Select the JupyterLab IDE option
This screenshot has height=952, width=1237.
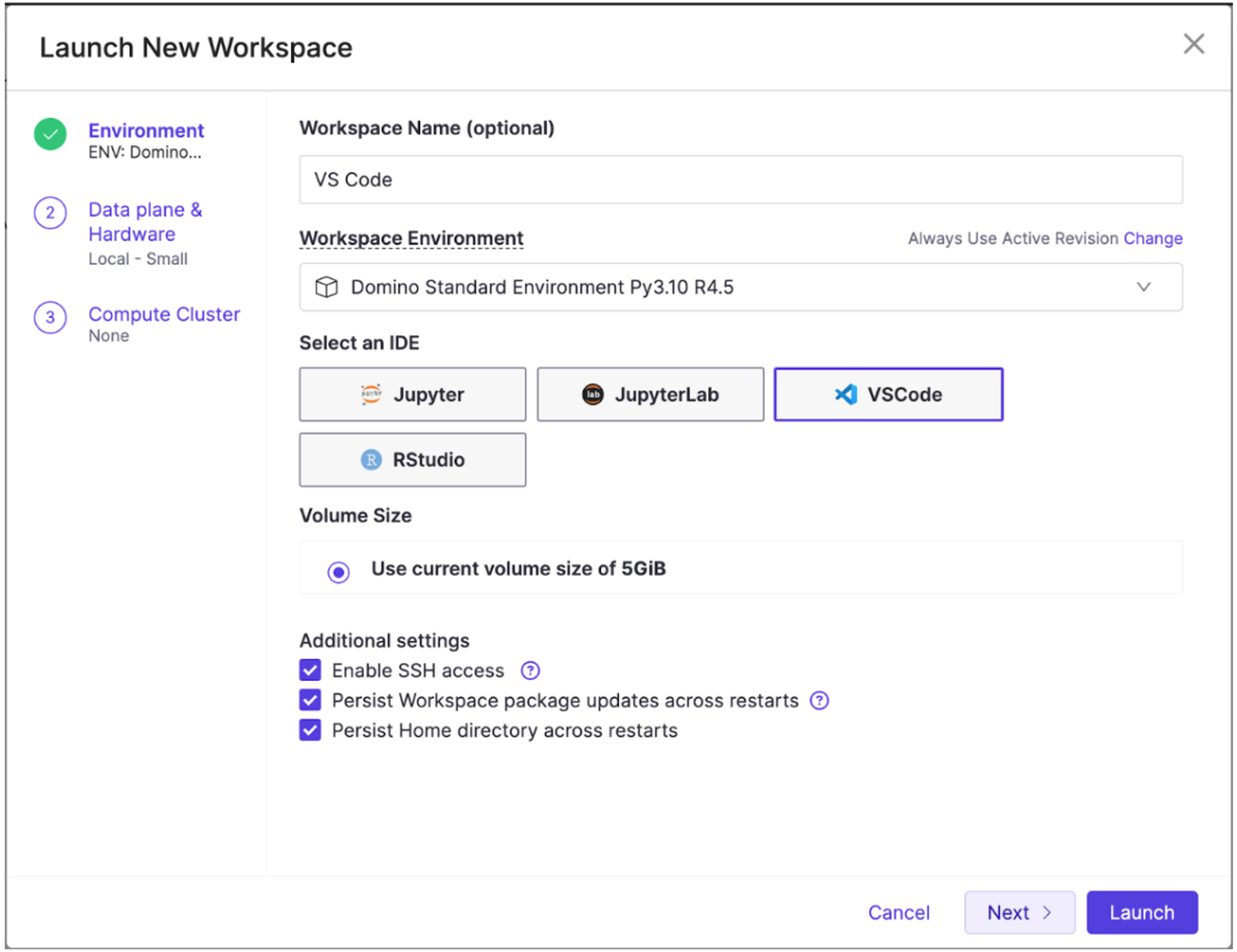650,394
